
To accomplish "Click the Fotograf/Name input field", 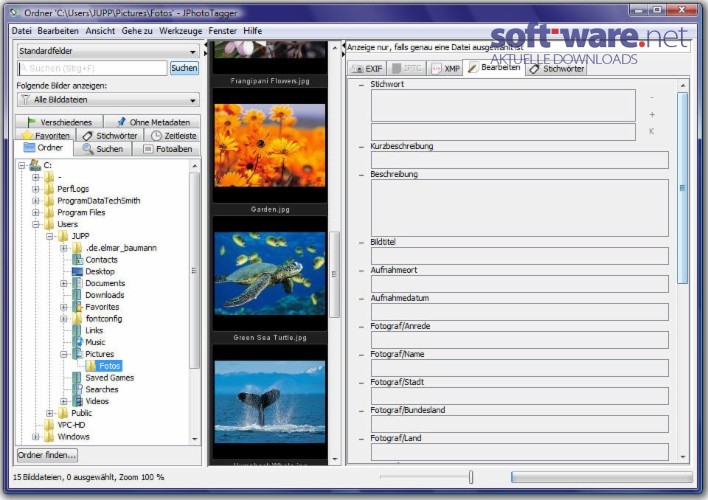I will pyautogui.click(x=519, y=368).
